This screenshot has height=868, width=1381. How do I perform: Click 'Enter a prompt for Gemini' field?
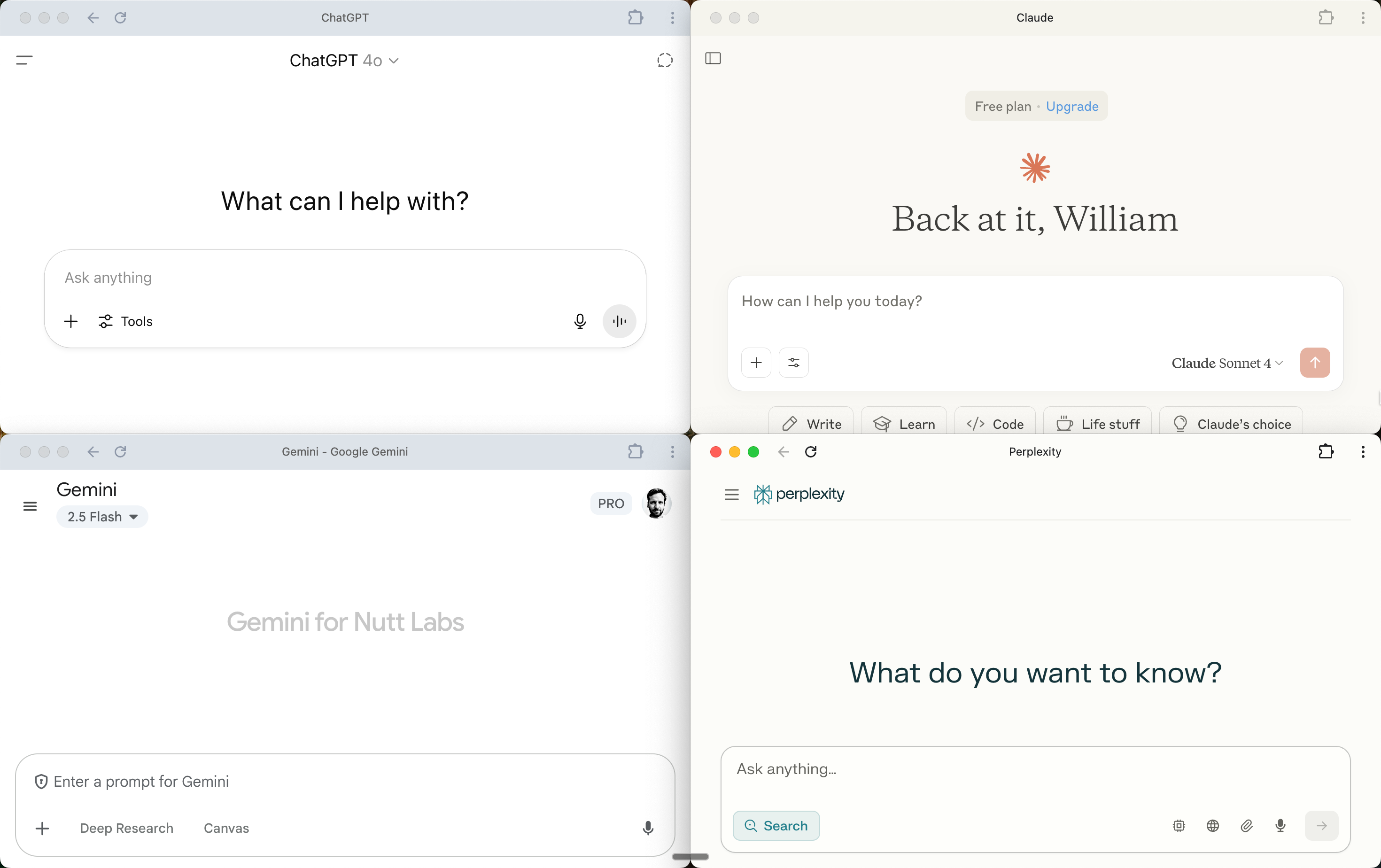click(x=344, y=782)
